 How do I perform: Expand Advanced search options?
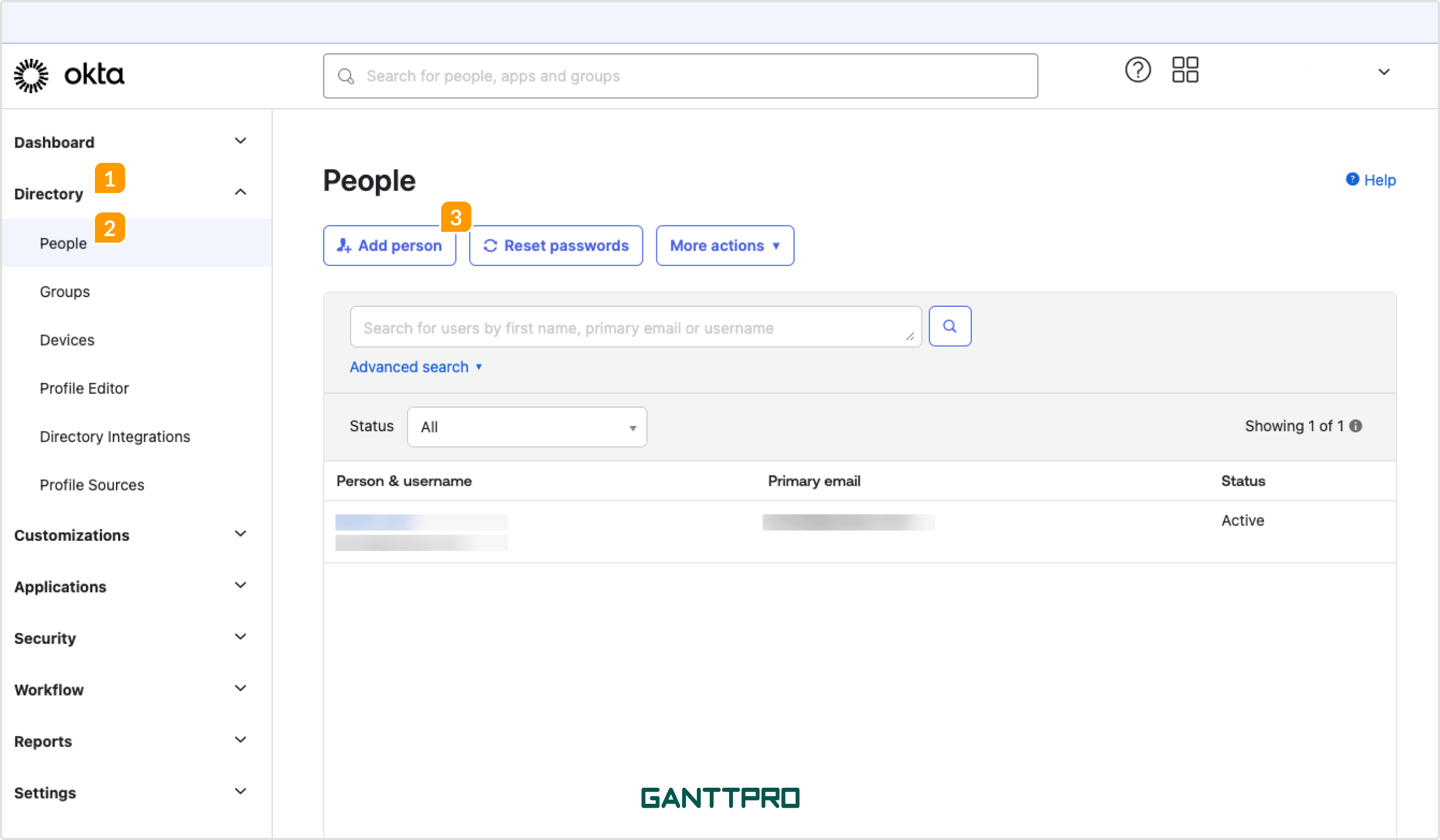[x=416, y=367]
